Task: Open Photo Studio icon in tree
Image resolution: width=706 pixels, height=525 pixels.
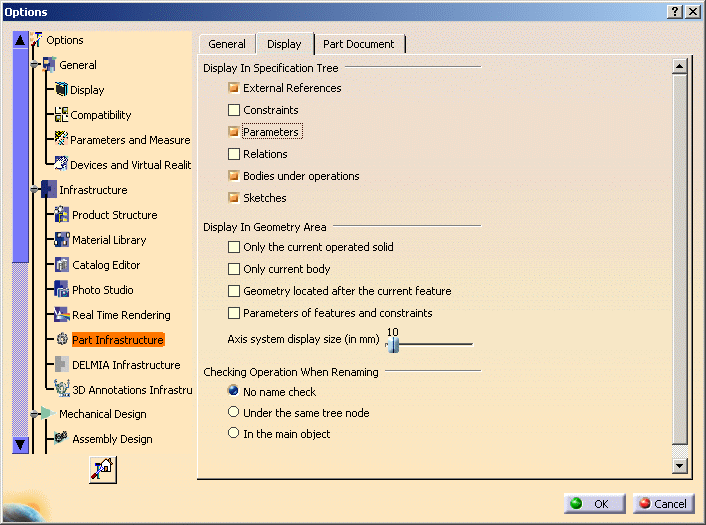Action: (62, 290)
